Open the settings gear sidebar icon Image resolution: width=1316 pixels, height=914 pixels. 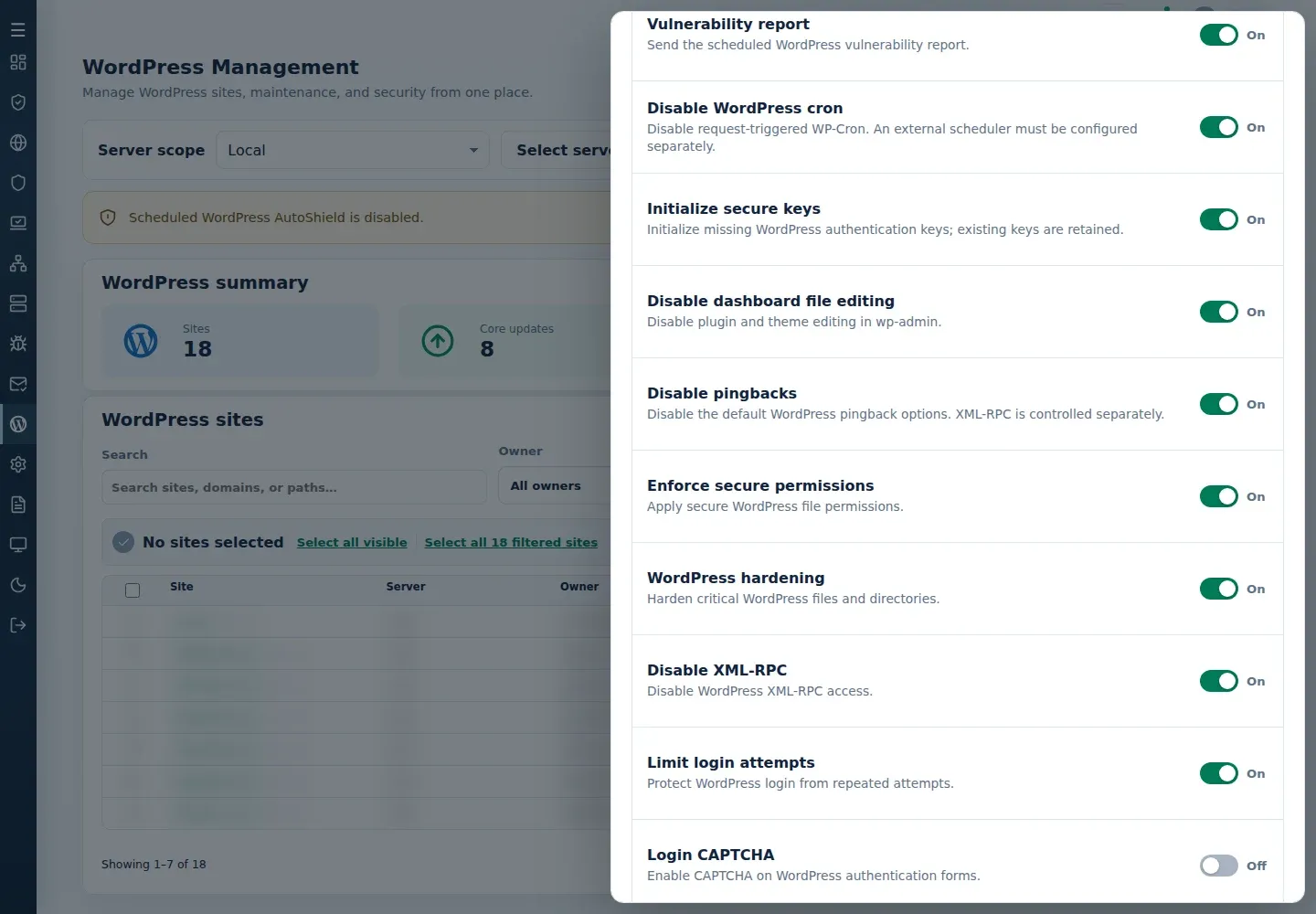(x=18, y=464)
